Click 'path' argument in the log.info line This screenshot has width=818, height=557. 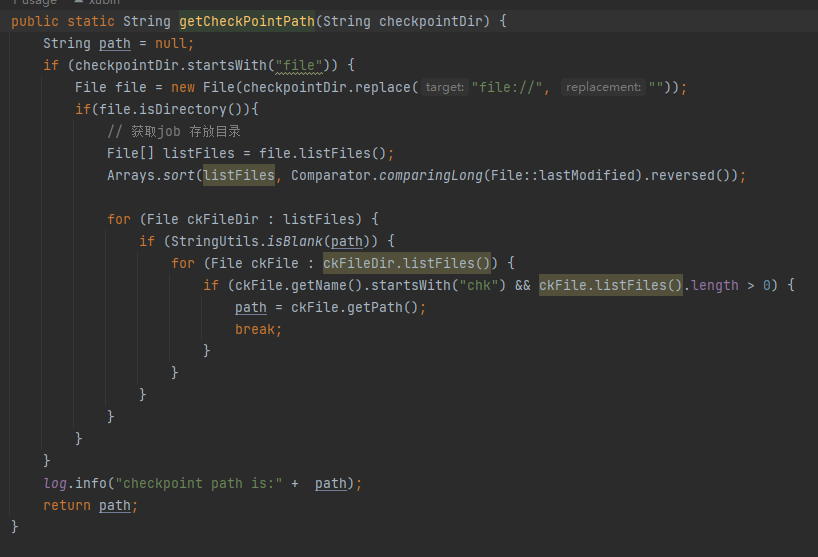[x=331, y=483]
